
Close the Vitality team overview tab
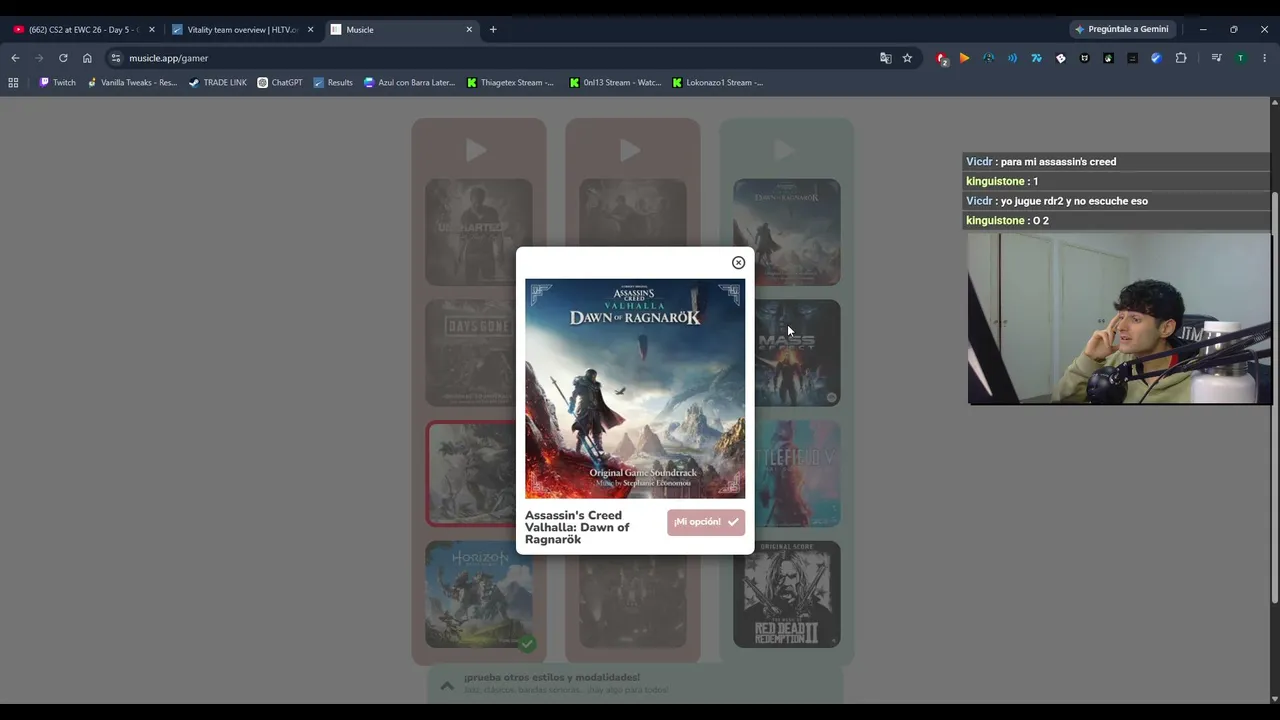click(x=310, y=30)
